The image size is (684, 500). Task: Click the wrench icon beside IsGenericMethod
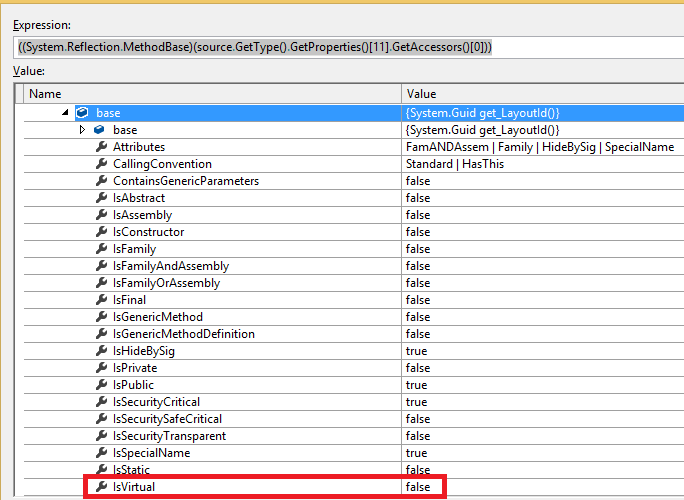pyautogui.click(x=101, y=317)
